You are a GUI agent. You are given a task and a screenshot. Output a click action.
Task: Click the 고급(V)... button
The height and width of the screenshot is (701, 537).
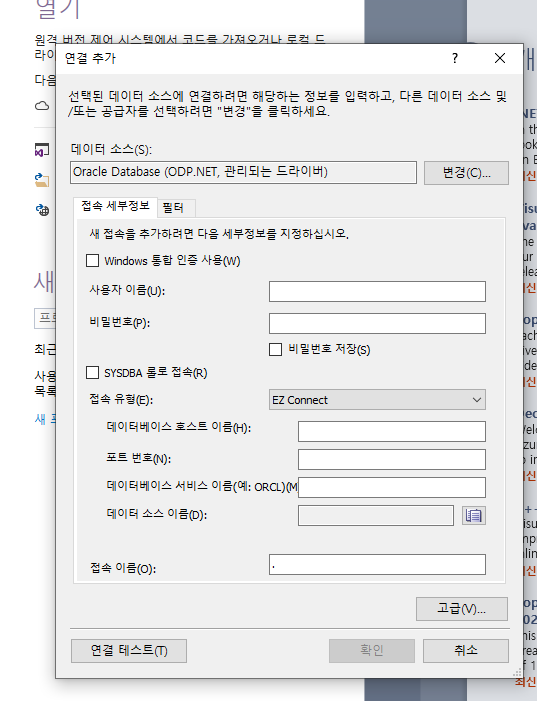pos(461,609)
